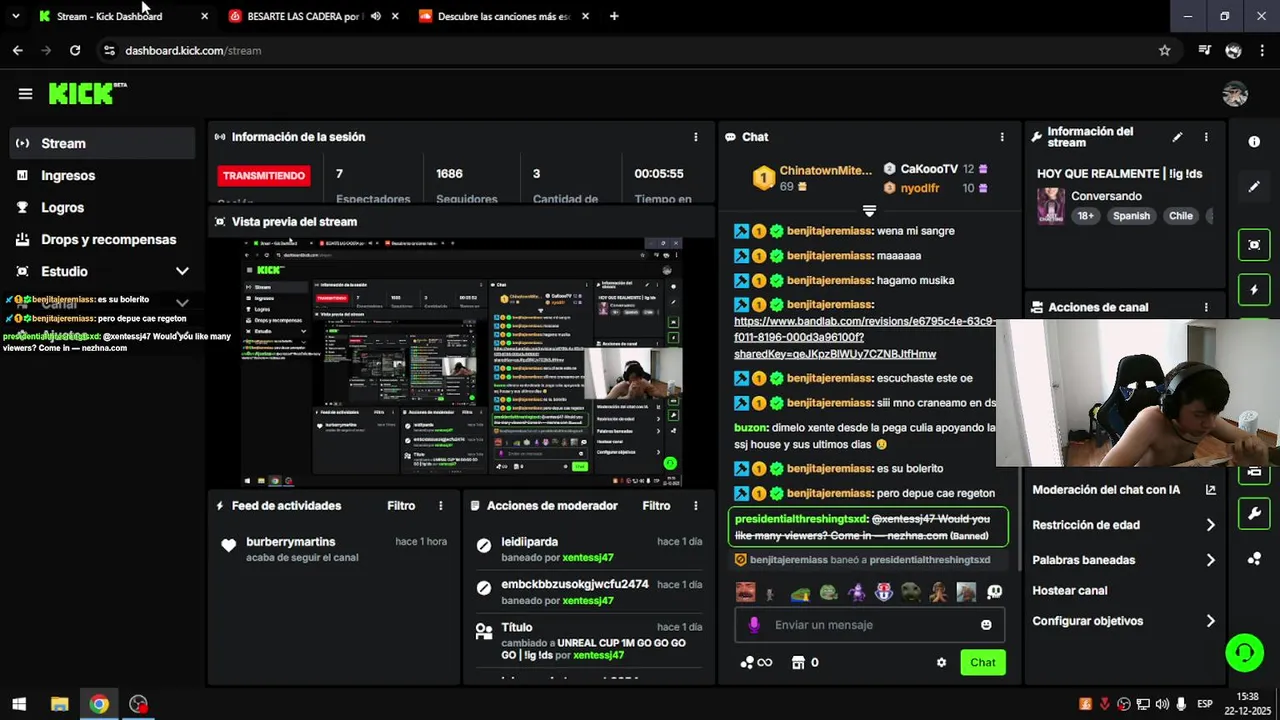Open File Explorer from the taskbar
The width and height of the screenshot is (1280, 720).
[x=59, y=704]
